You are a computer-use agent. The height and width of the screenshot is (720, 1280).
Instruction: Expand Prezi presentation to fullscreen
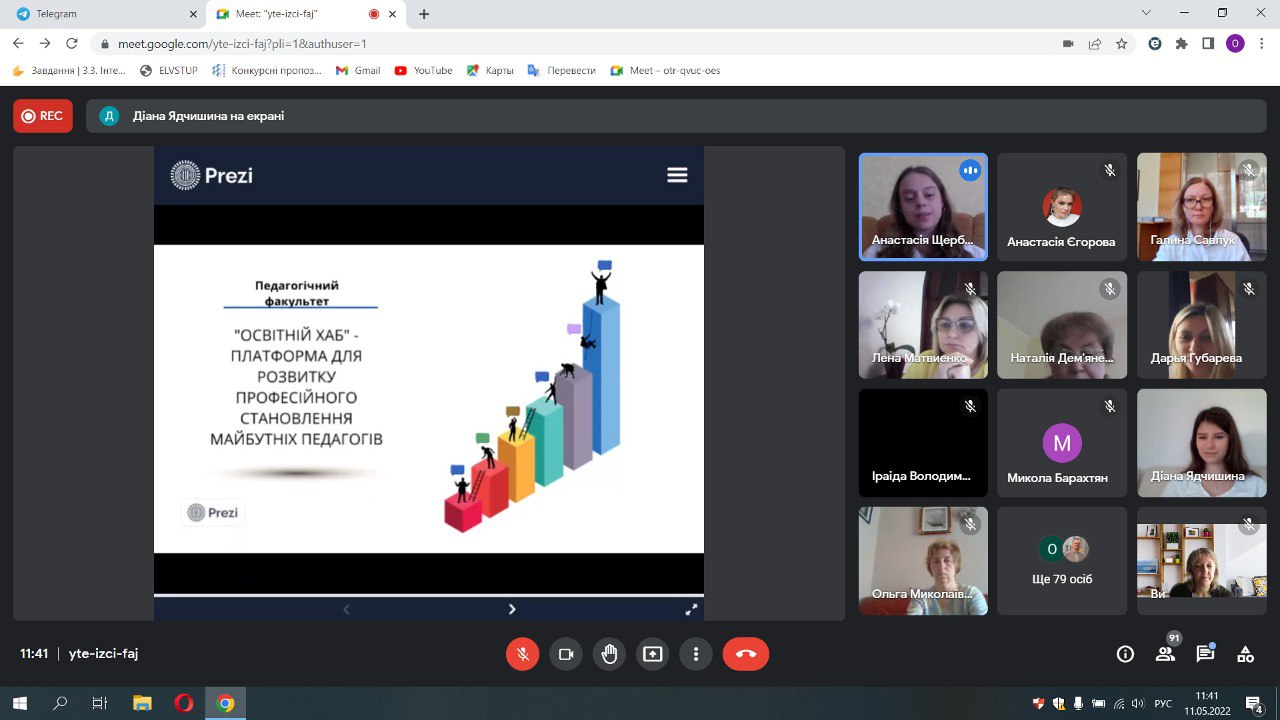coord(691,609)
